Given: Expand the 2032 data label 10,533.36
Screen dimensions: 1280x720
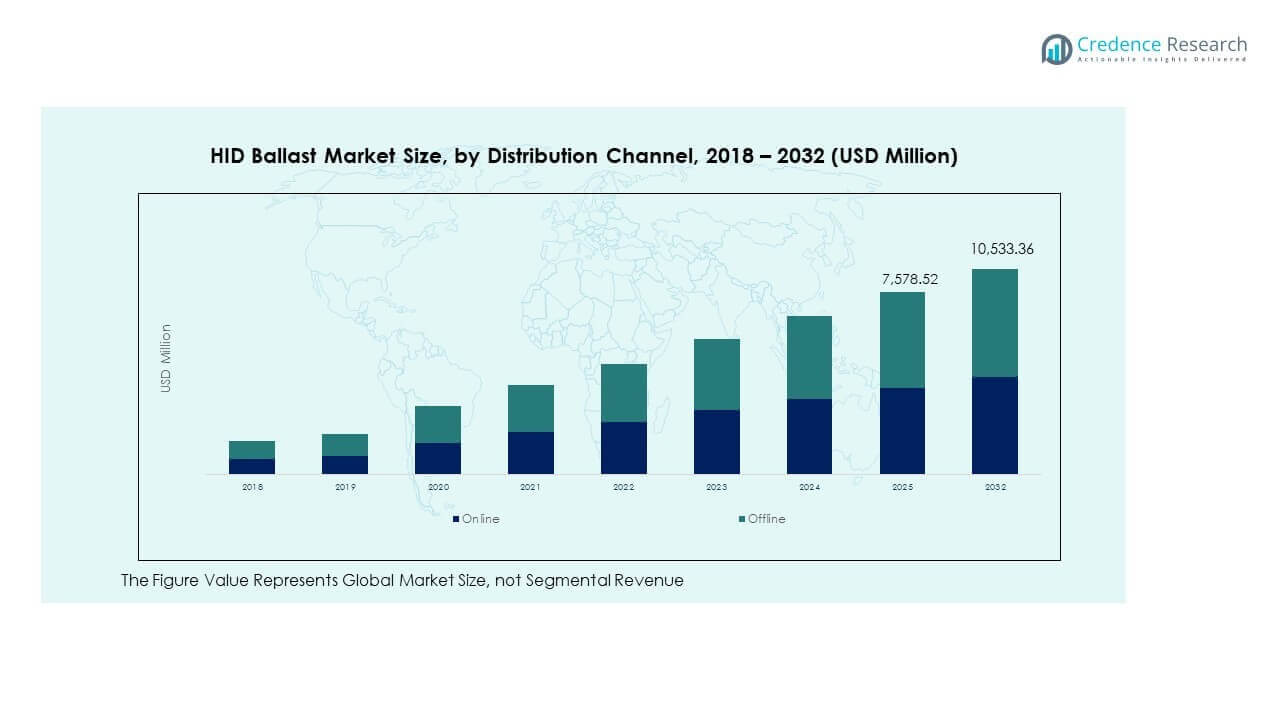Looking at the screenshot, I should pyautogui.click(x=1003, y=249).
